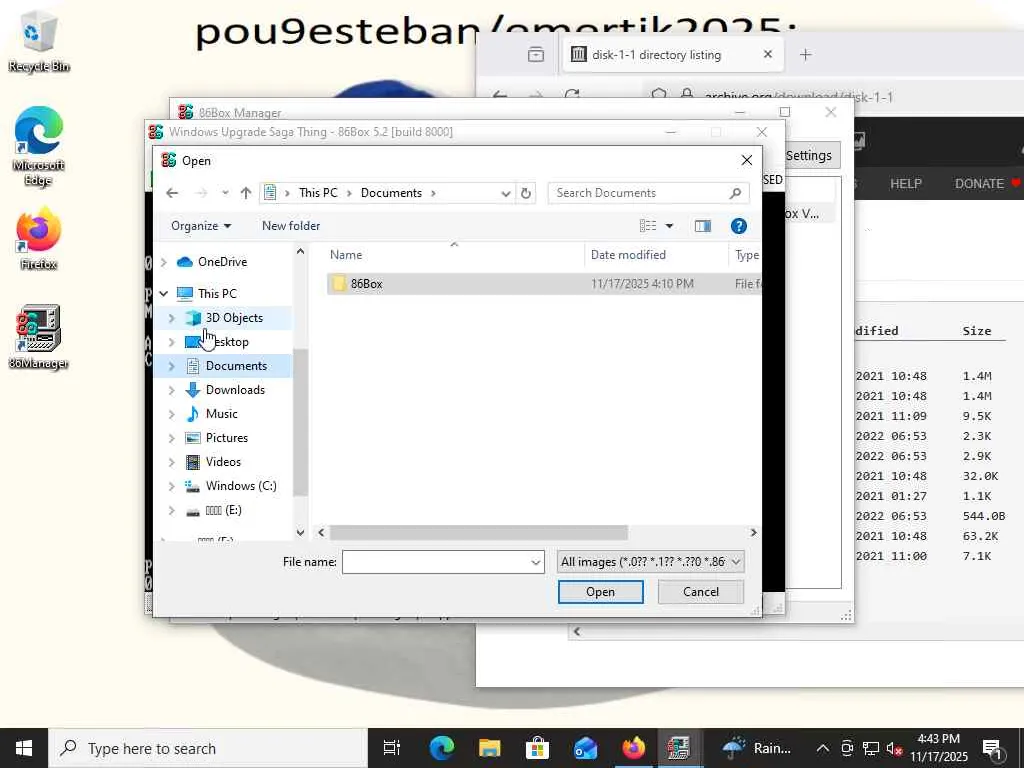Sort by the Name column header
The image size is (1024, 768).
point(346,255)
